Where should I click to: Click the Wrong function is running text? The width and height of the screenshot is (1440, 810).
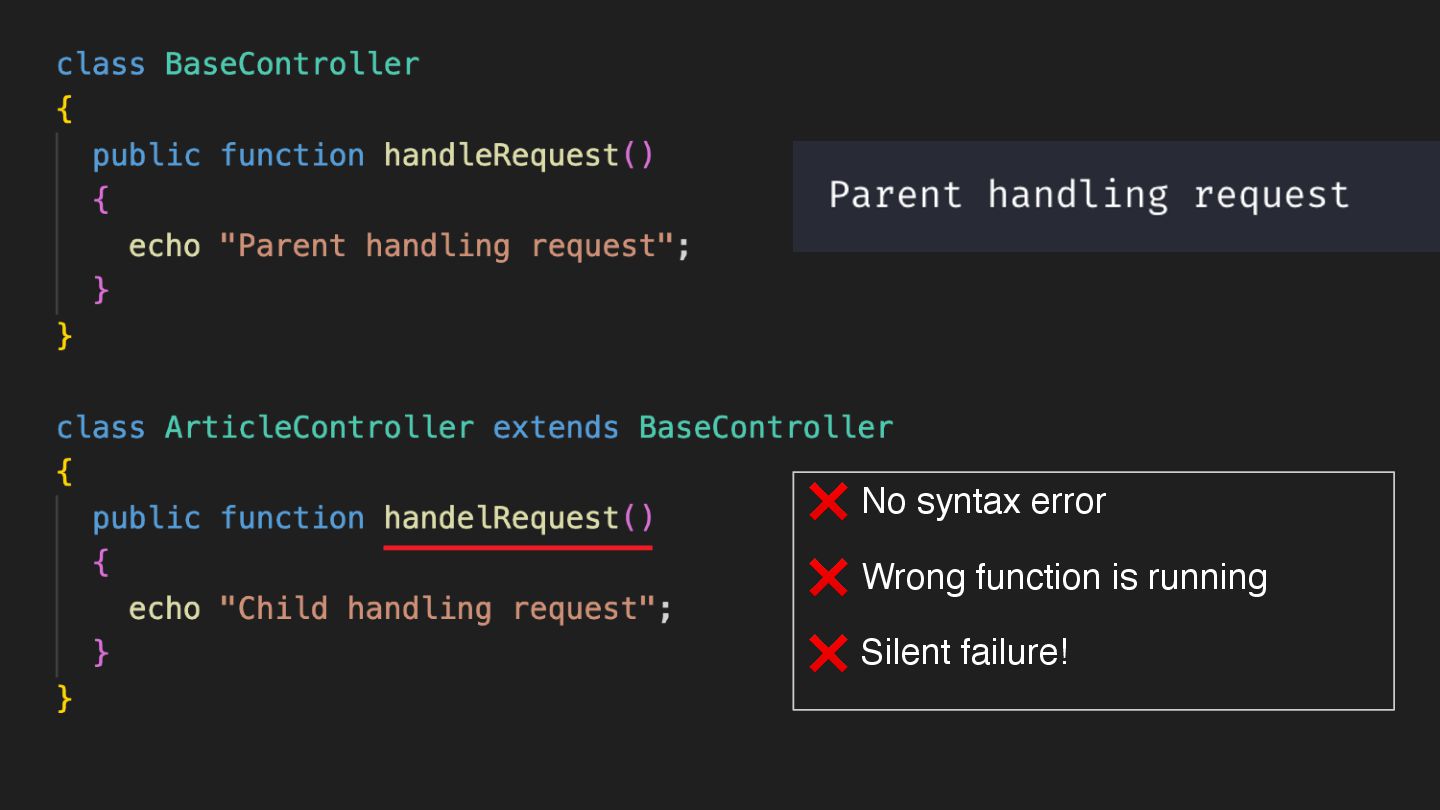pos(1064,577)
